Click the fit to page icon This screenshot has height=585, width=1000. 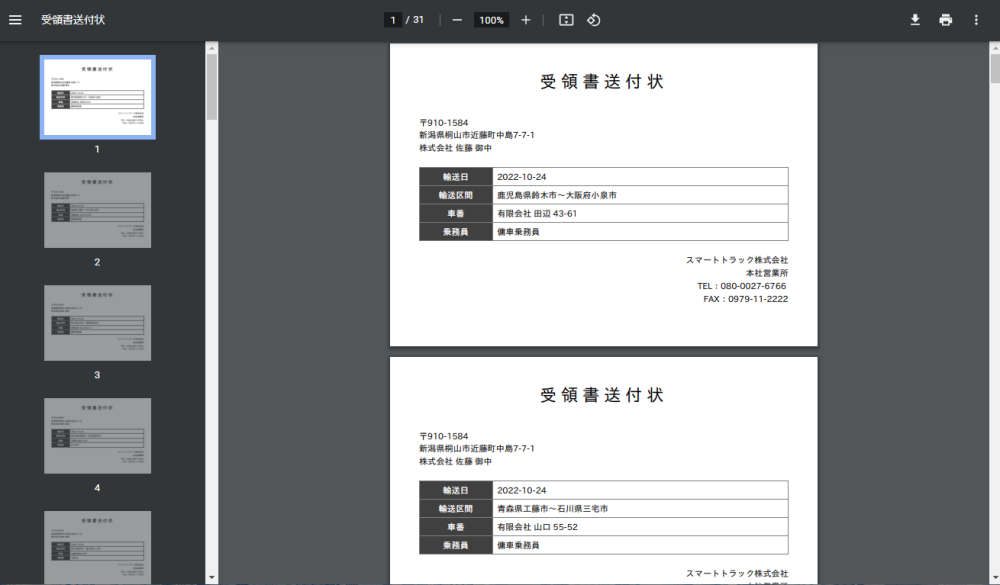tap(566, 20)
